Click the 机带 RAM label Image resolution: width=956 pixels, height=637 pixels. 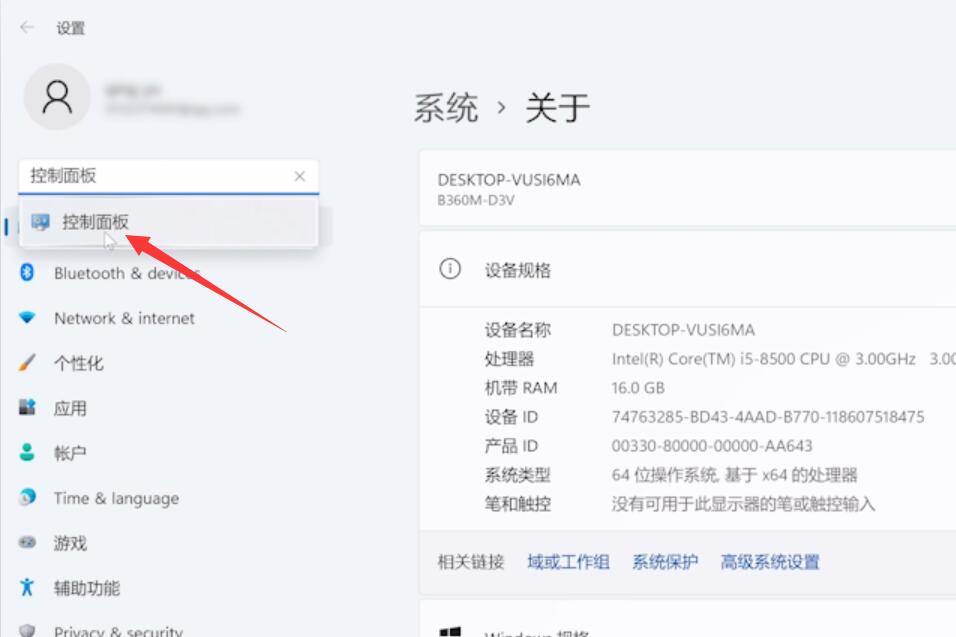click(521, 388)
